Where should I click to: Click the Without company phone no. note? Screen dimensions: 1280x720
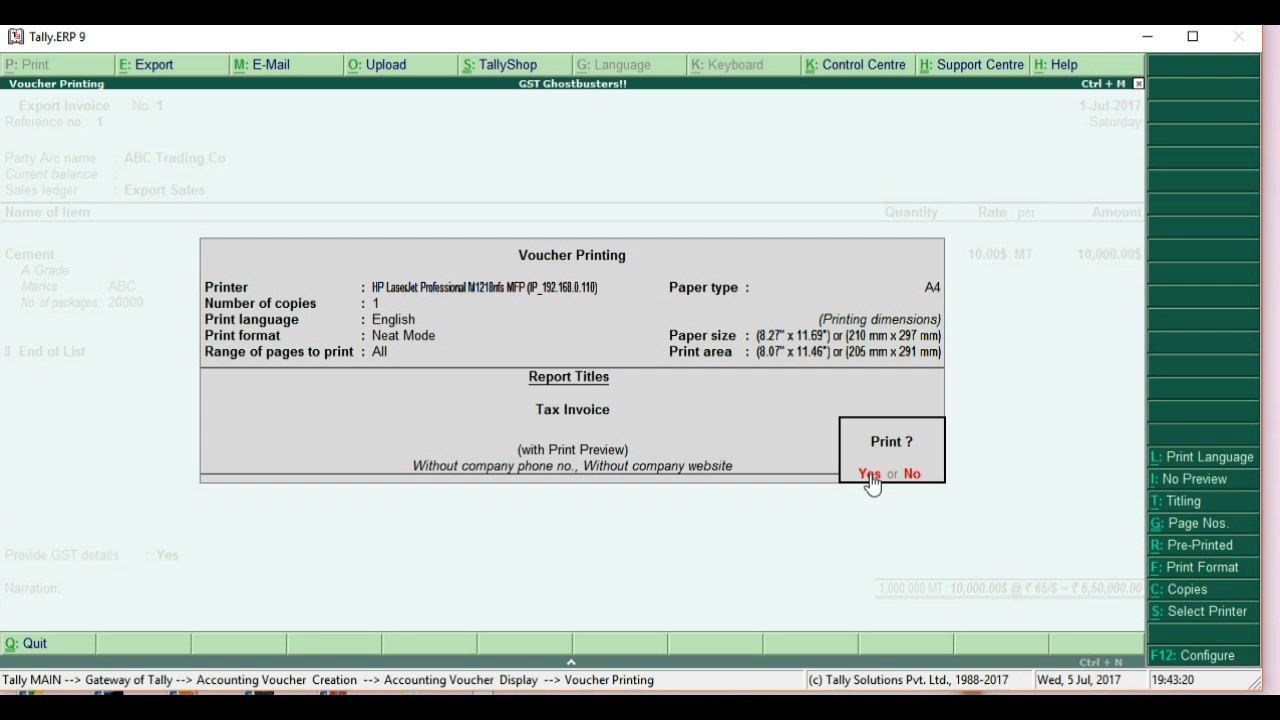click(x=495, y=466)
